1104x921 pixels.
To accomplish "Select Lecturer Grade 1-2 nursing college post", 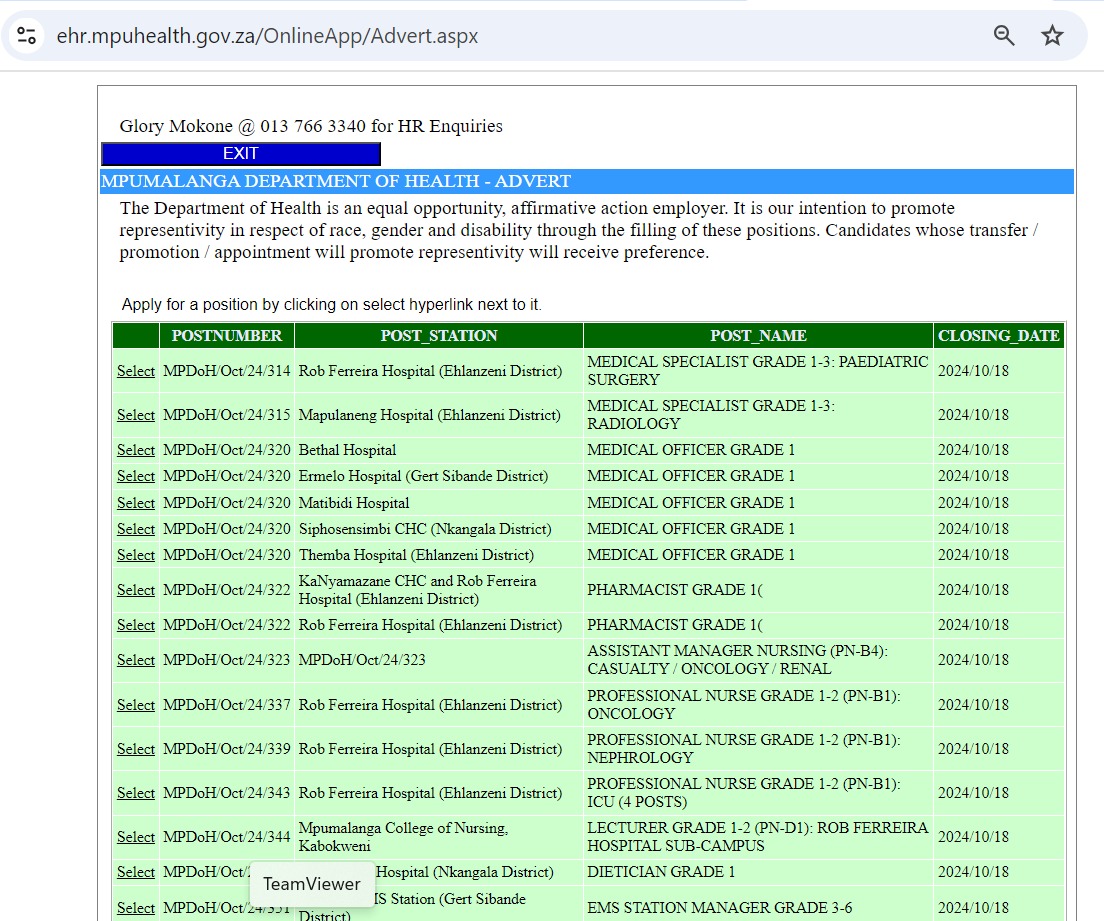I will tap(136, 837).
